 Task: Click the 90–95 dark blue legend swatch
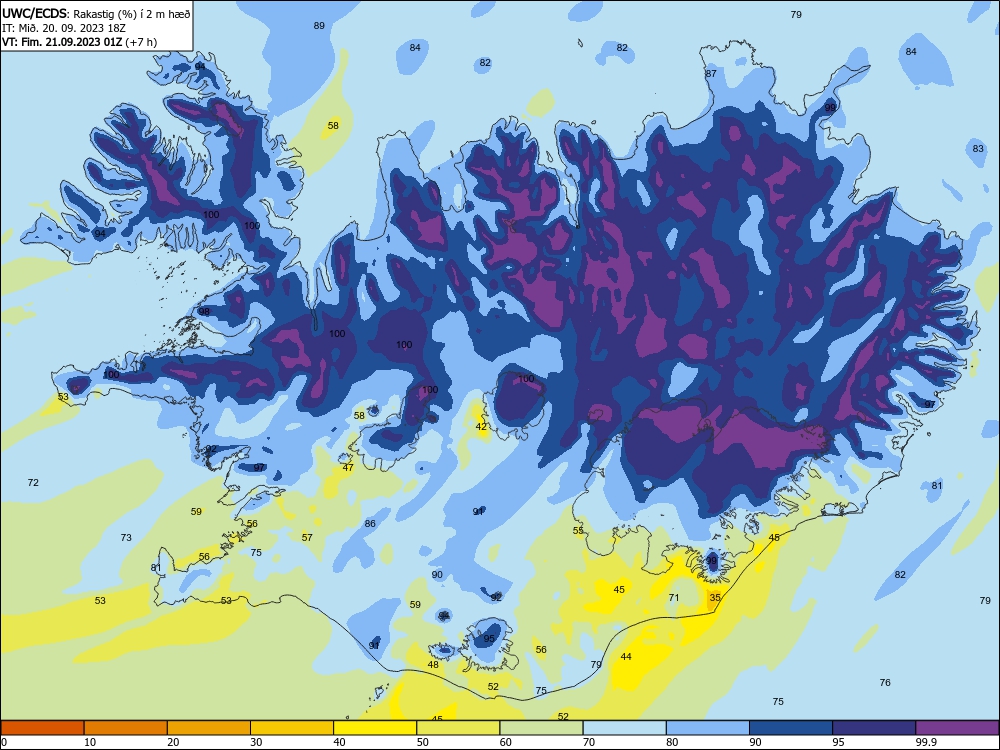tap(791, 728)
